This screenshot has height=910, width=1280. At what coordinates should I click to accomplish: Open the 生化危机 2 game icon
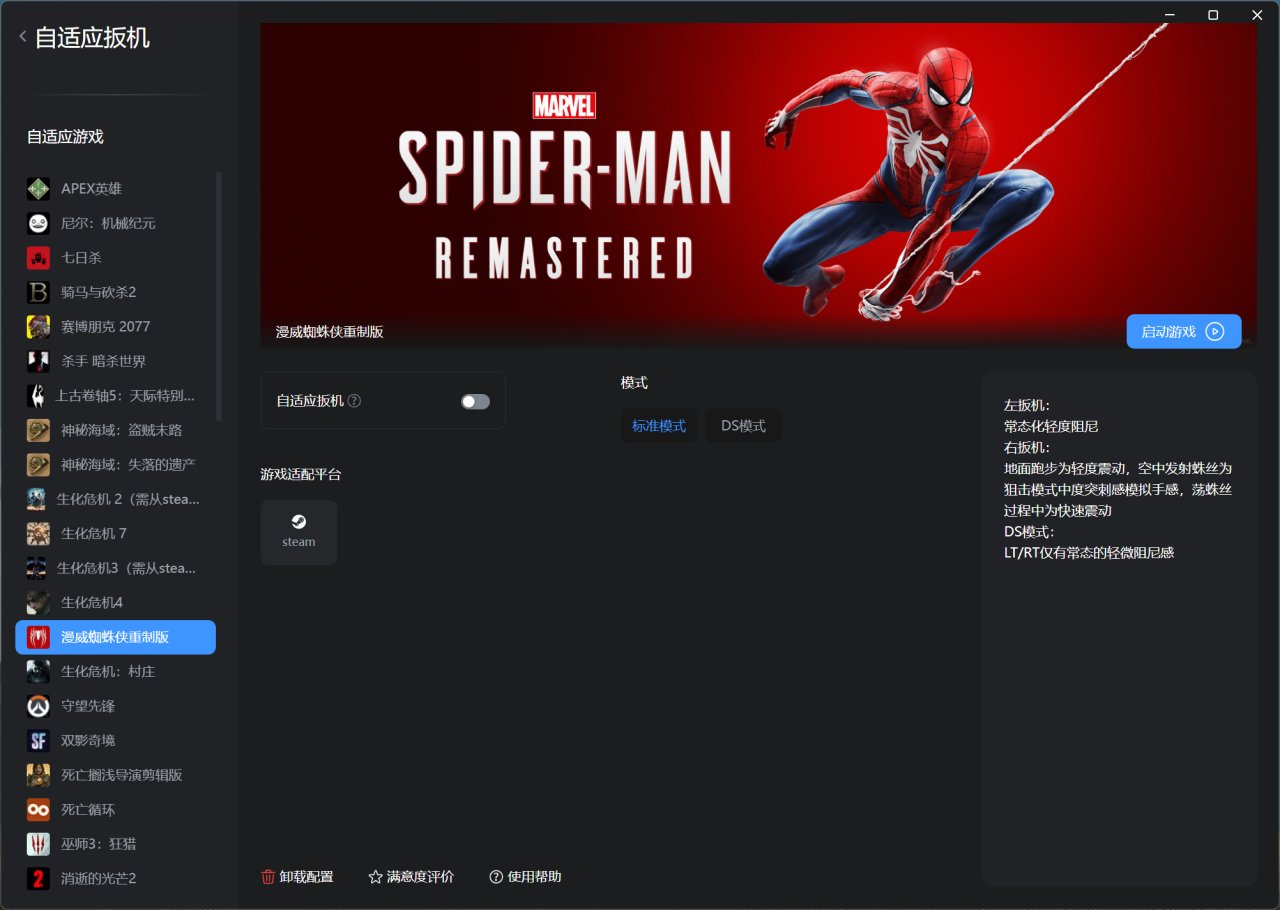tap(38, 499)
